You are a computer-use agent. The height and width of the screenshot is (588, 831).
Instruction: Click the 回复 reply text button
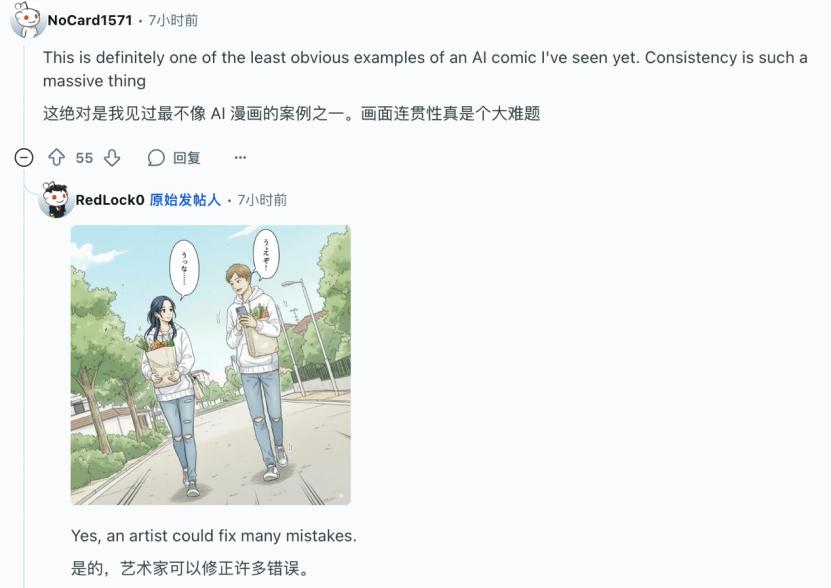click(187, 157)
